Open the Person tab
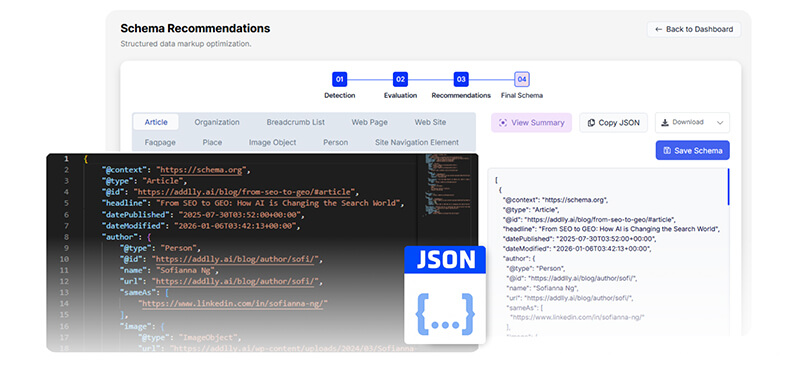This screenshot has width=800, height=373. 336,142
